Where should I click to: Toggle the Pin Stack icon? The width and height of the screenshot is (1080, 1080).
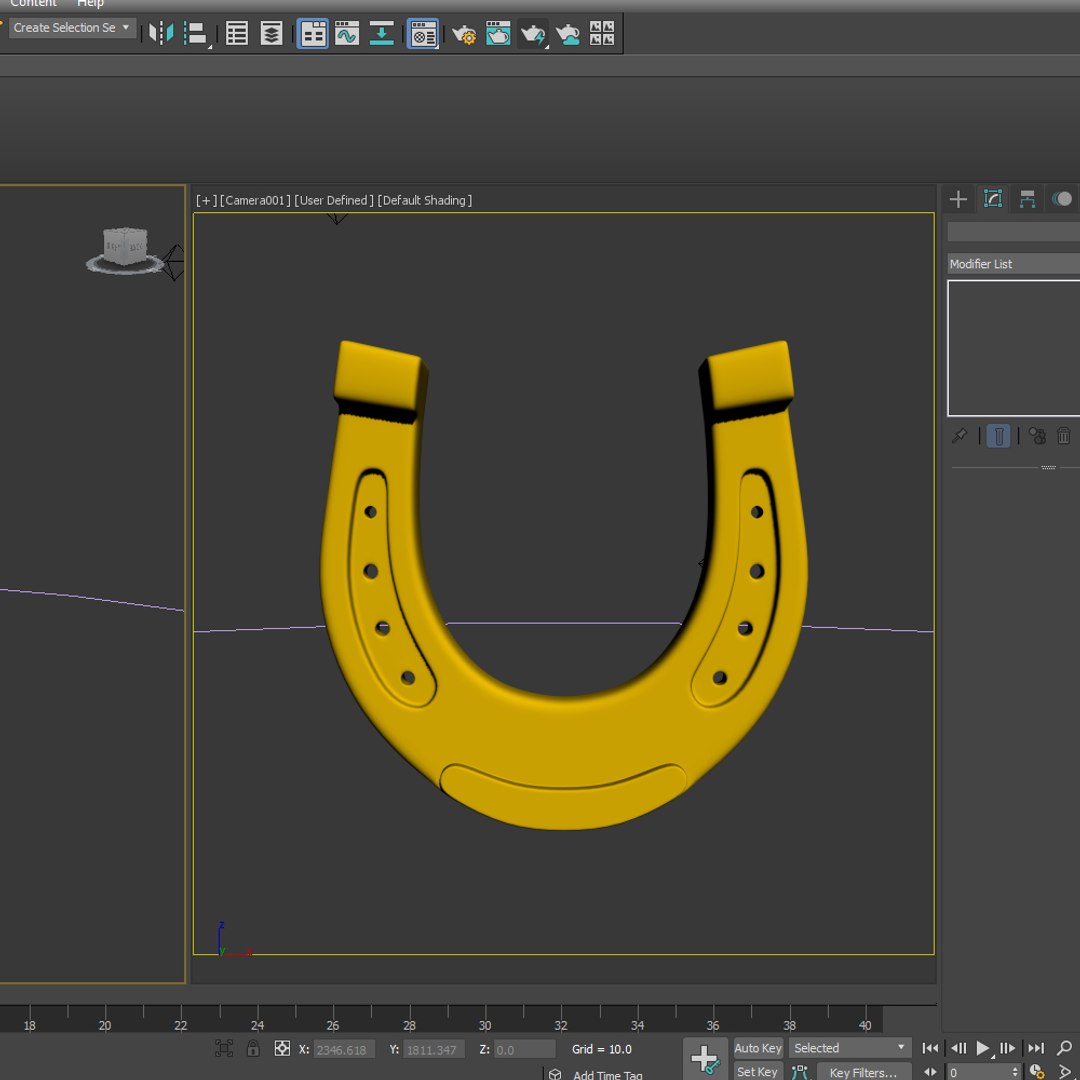959,435
